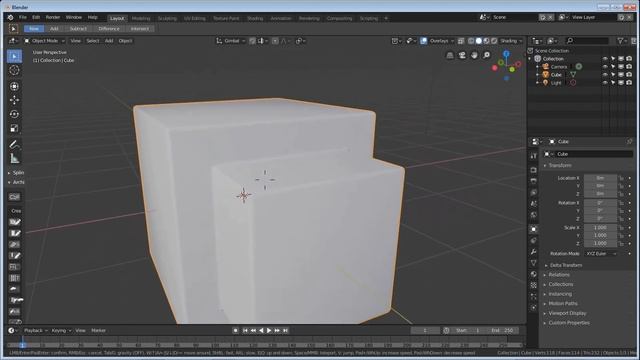The height and width of the screenshot is (360, 640).
Task: Open the Render menu
Action: tap(53, 18)
